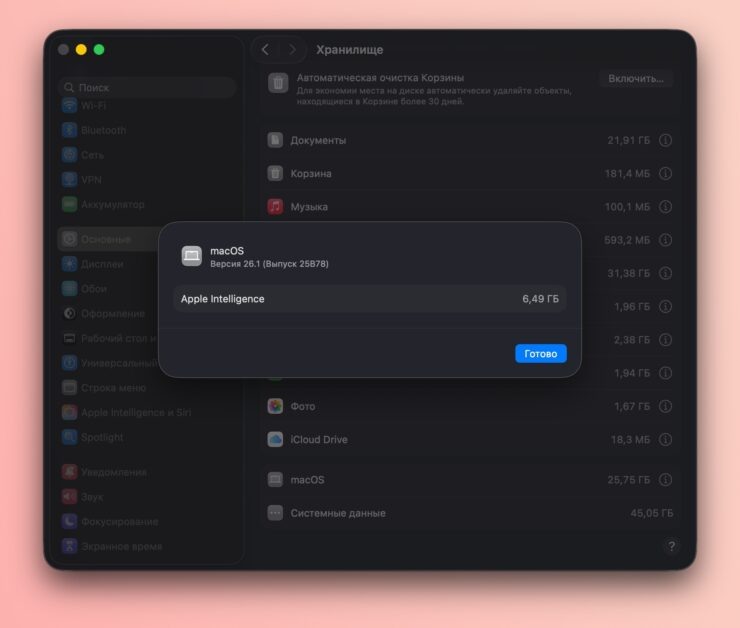This screenshot has height=628, width=740.
Task: Minimize the window with the yellow button
Action: tap(81, 50)
